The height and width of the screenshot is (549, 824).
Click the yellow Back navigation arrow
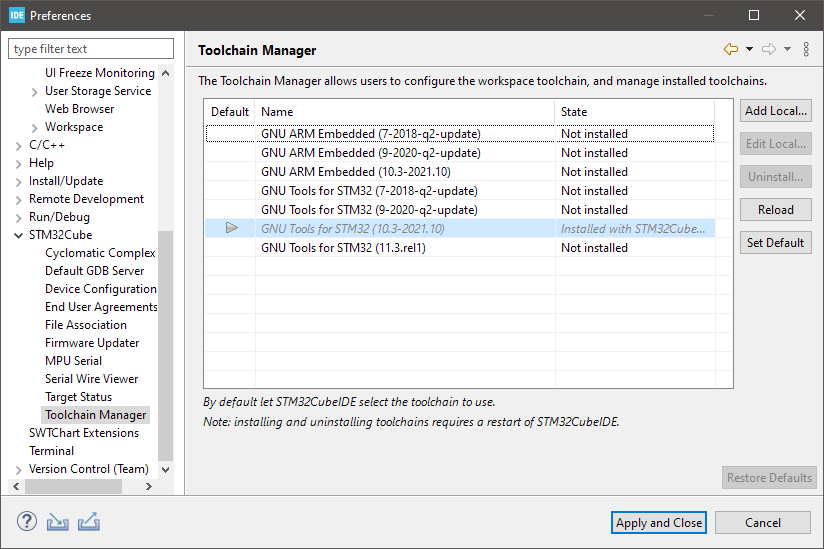tap(730, 49)
